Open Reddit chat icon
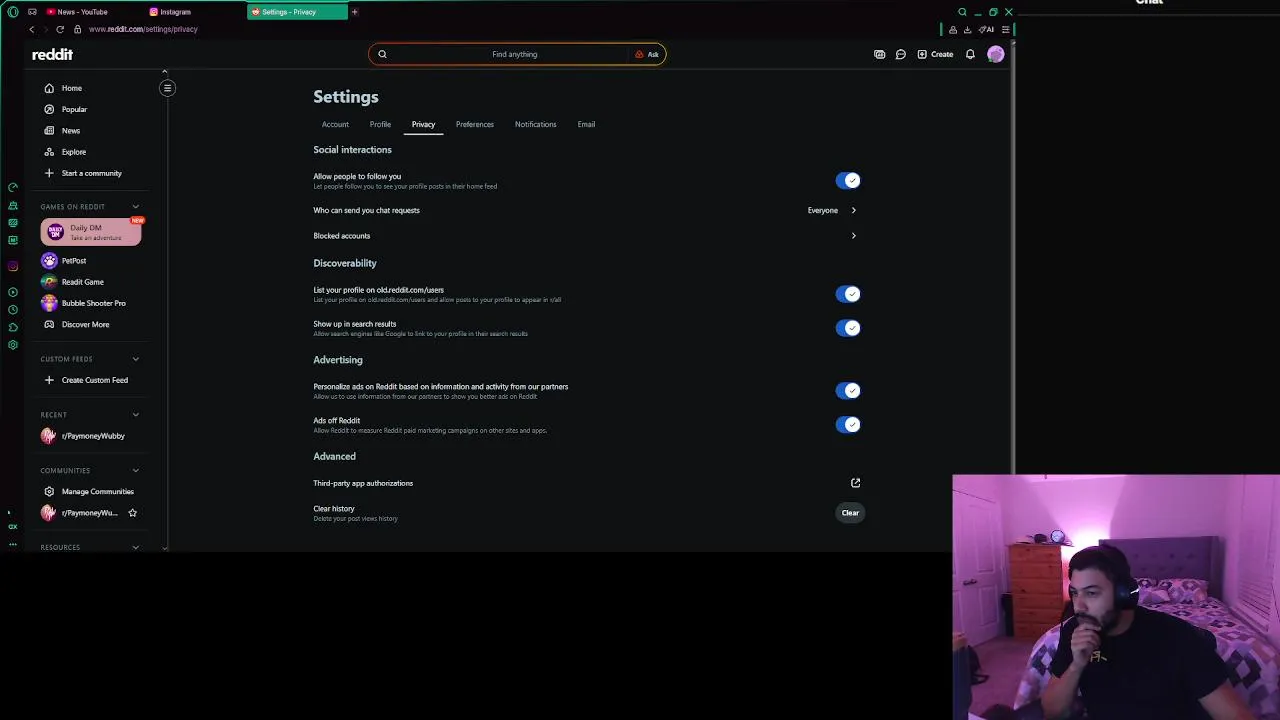 (x=900, y=54)
